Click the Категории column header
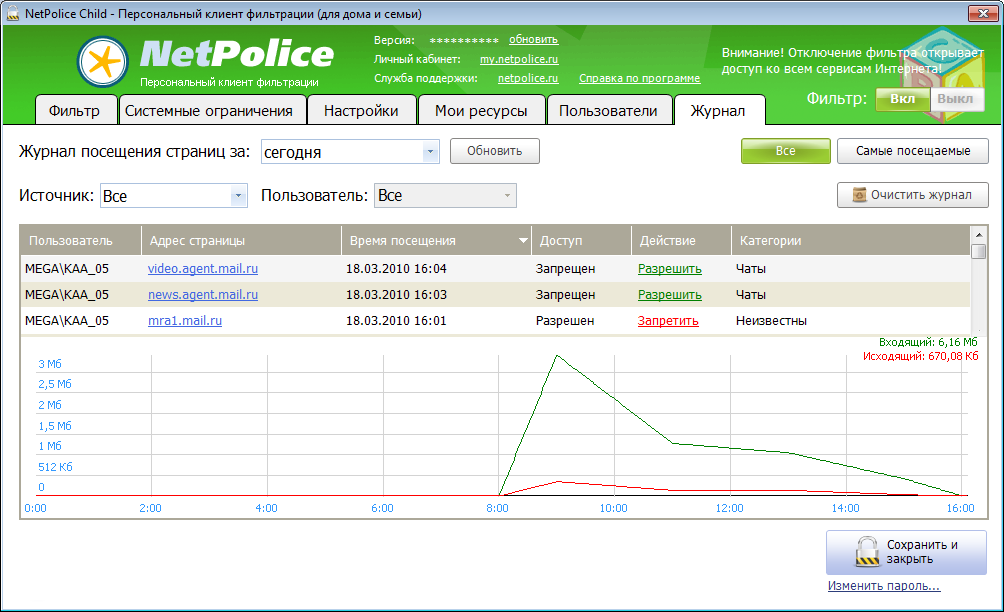Image resolution: width=1004 pixels, height=612 pixels. click(850, 241)
